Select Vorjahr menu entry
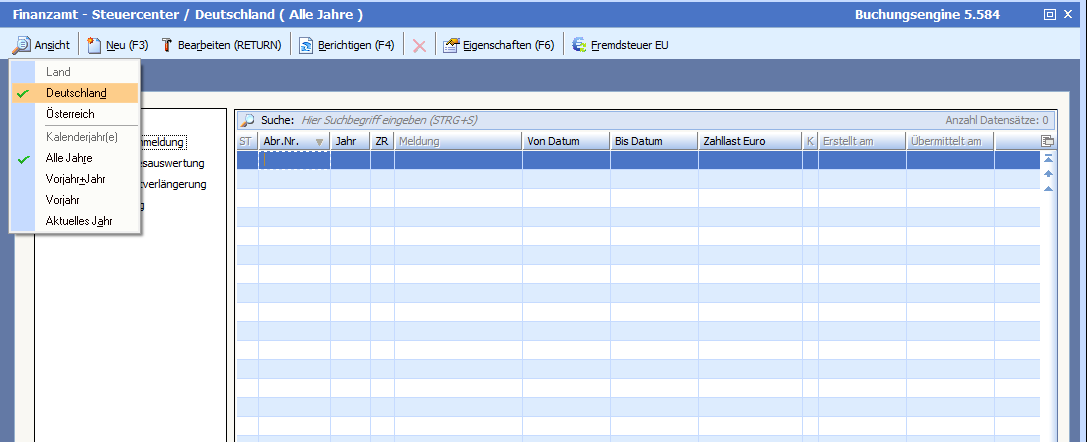The width and height of the screenshot is (1087, 442). click(62, 200)
